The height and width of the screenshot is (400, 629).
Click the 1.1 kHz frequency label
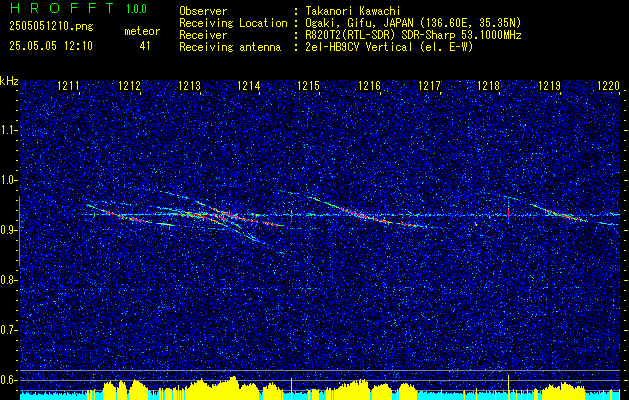(9, 130)
